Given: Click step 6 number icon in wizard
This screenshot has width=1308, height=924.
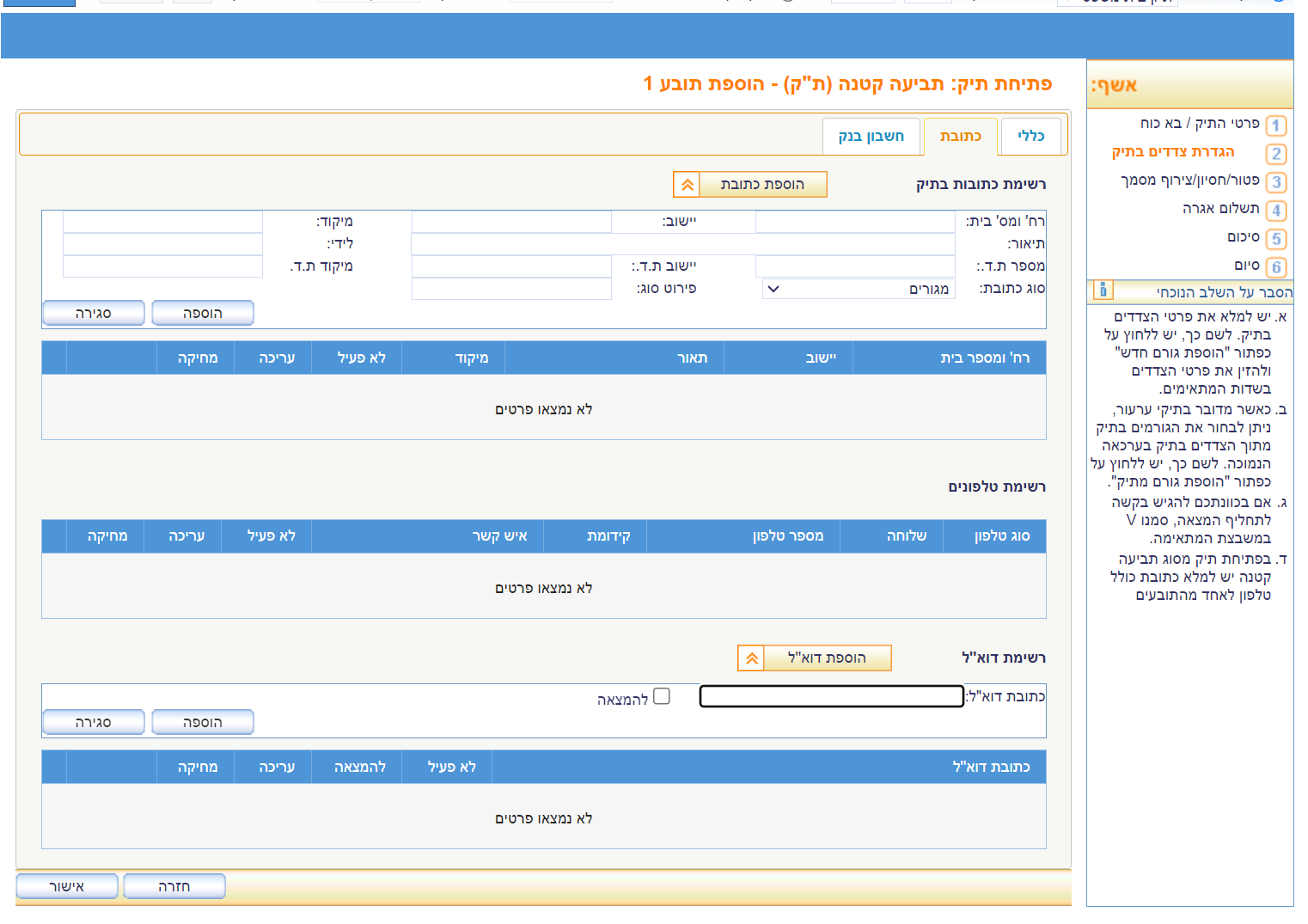Looking at the screenshot, I should 1276,267.
